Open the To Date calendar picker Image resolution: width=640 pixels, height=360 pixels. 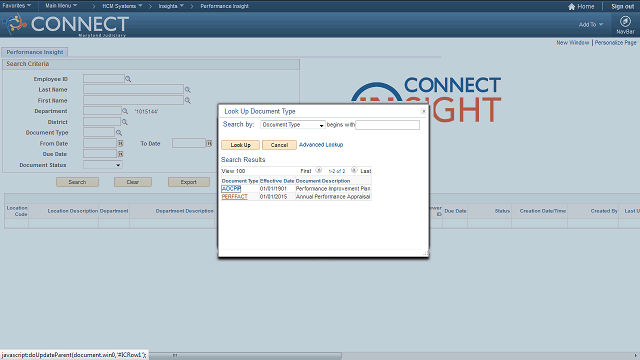[x=209, y=143]
